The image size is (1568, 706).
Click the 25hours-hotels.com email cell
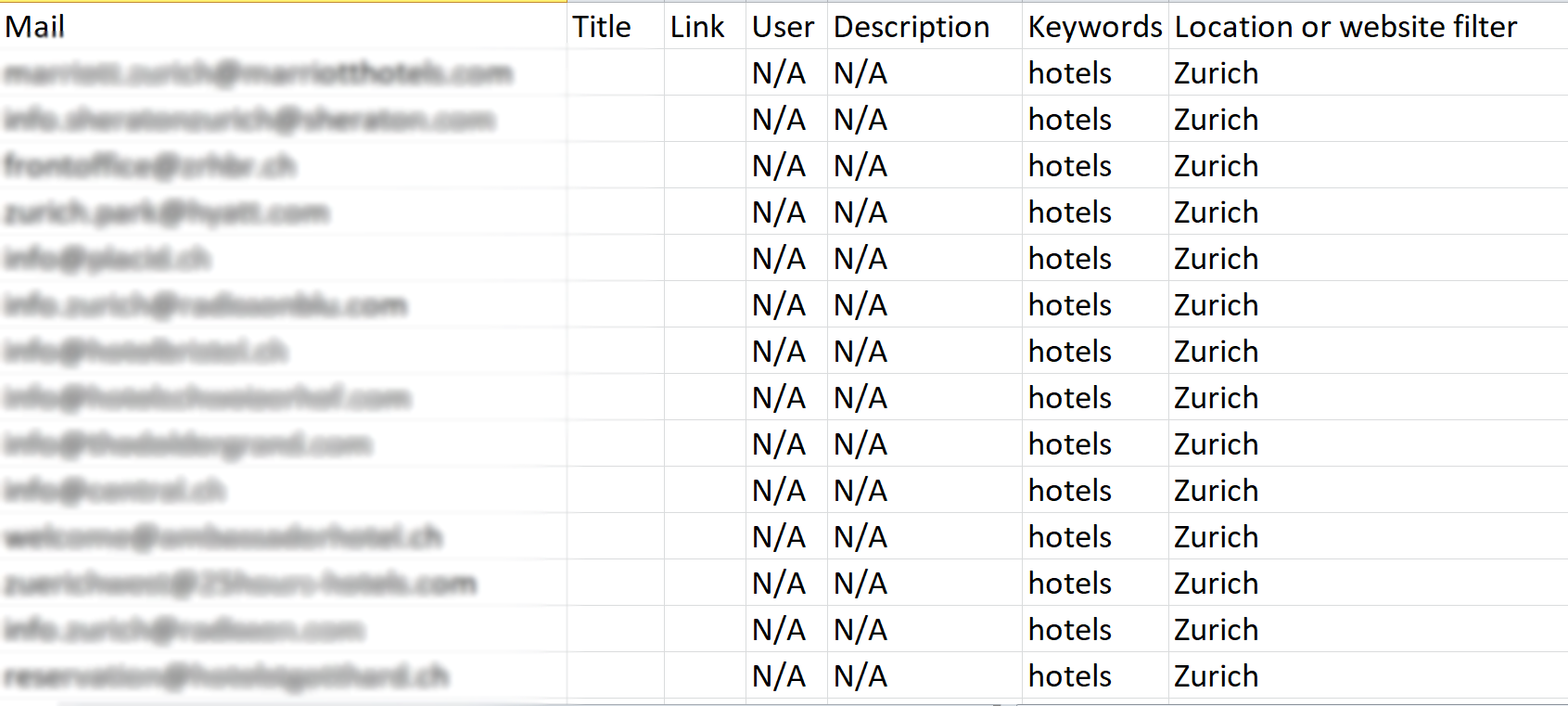[x=240, y=584]
